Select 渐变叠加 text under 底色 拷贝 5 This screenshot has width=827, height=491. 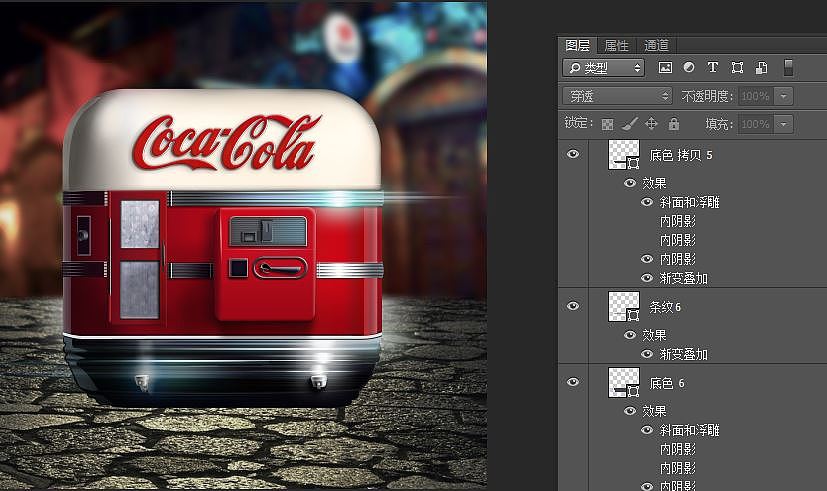tap(684, 278)
